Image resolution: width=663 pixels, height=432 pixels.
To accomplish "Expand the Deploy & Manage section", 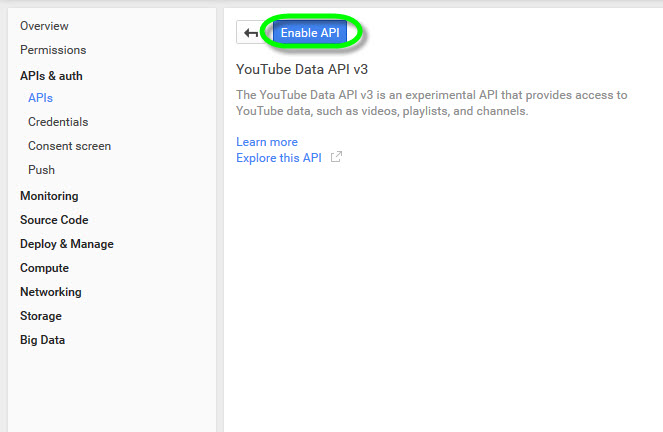I will [67, 244].
